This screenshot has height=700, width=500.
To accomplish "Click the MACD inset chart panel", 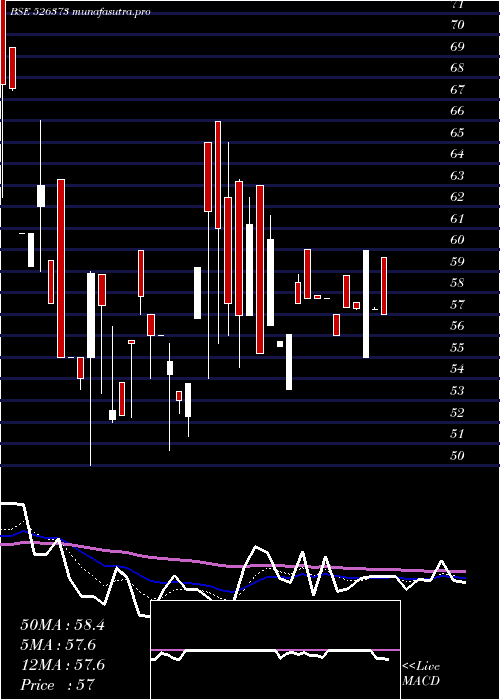I will pyautogui.click(x=275, y=650).
